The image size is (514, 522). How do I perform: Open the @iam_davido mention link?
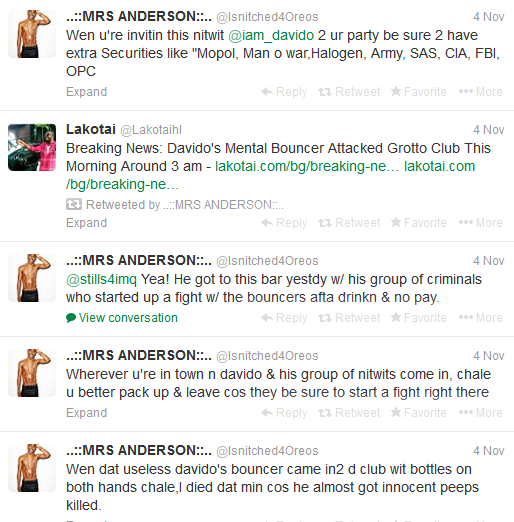click(271, 35)
